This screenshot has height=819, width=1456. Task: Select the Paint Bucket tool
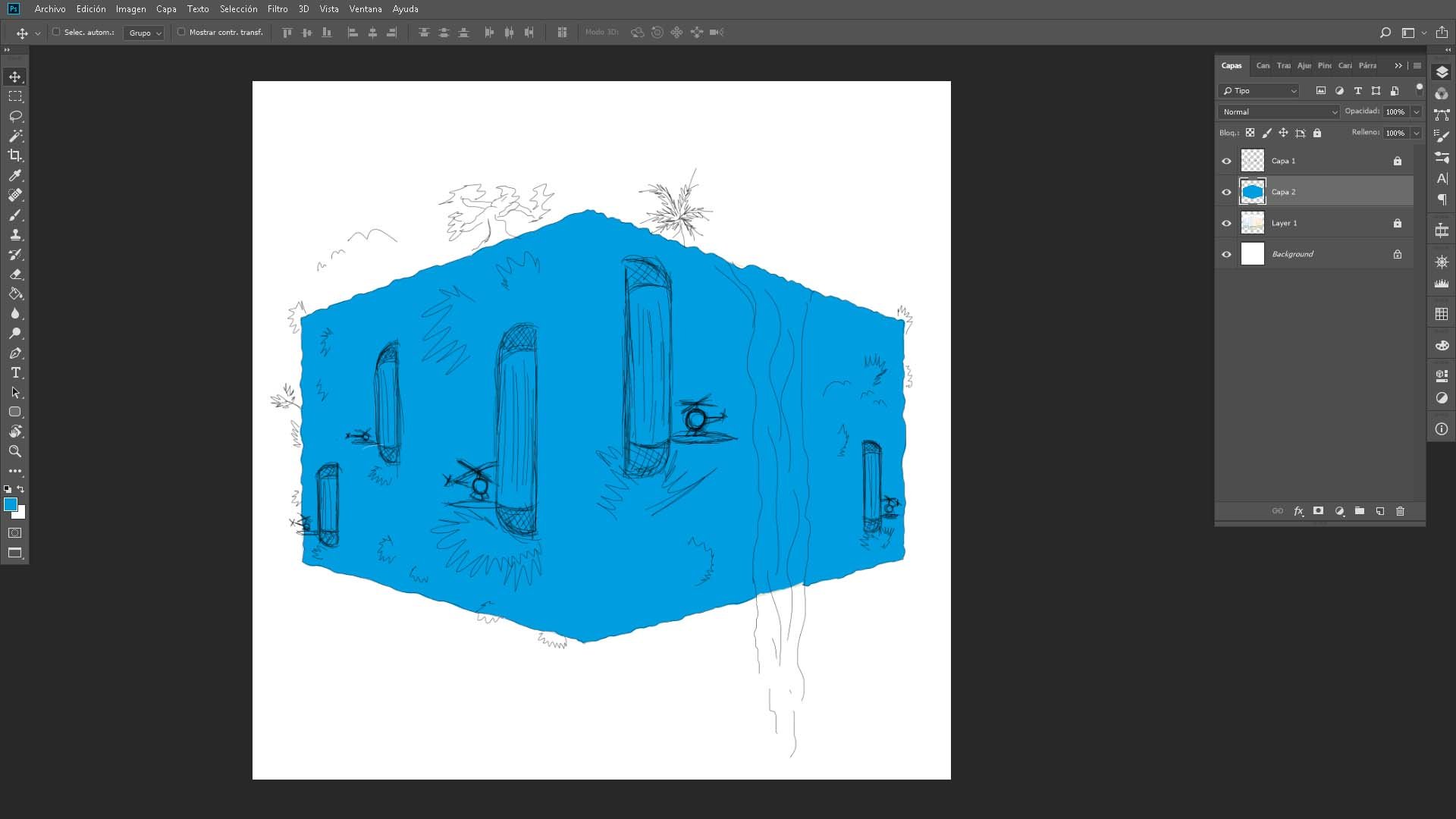click(x=15, y=293)
